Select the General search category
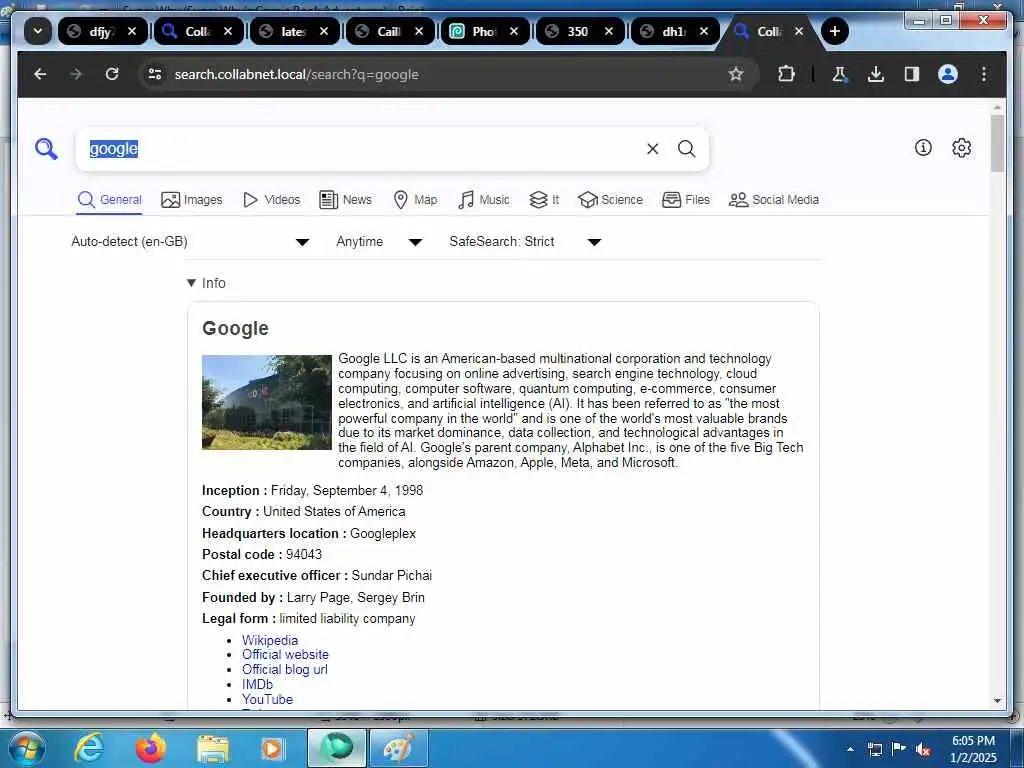 click(109, 200)
